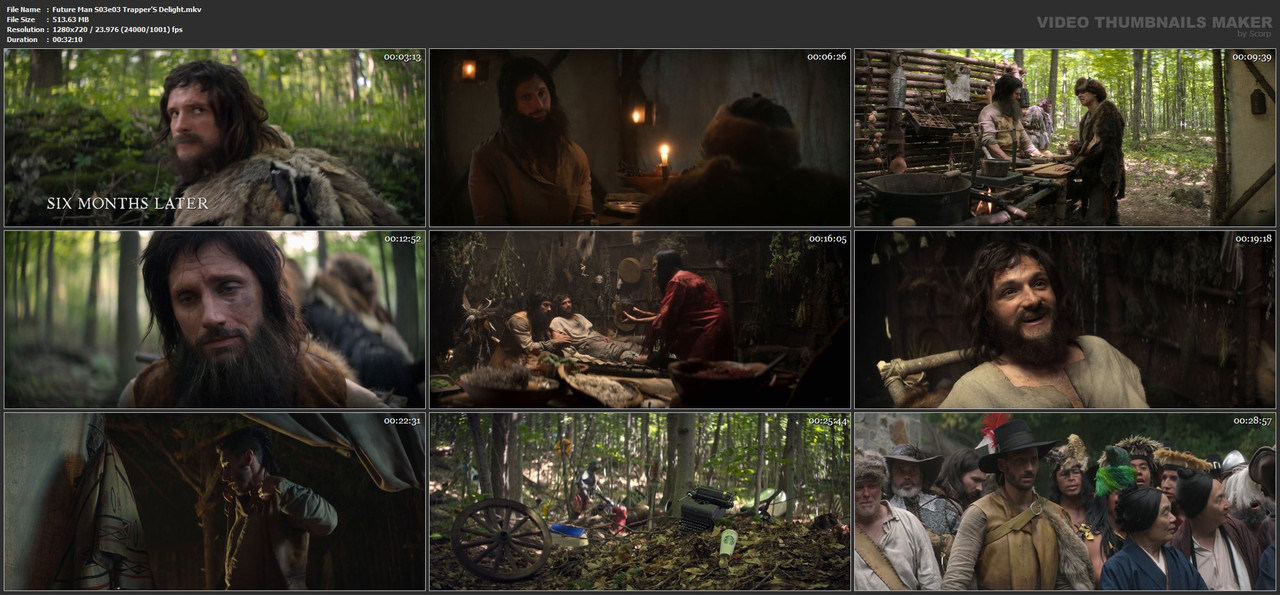Select the thumbnail at 00:06:26

tap(640, 138)
